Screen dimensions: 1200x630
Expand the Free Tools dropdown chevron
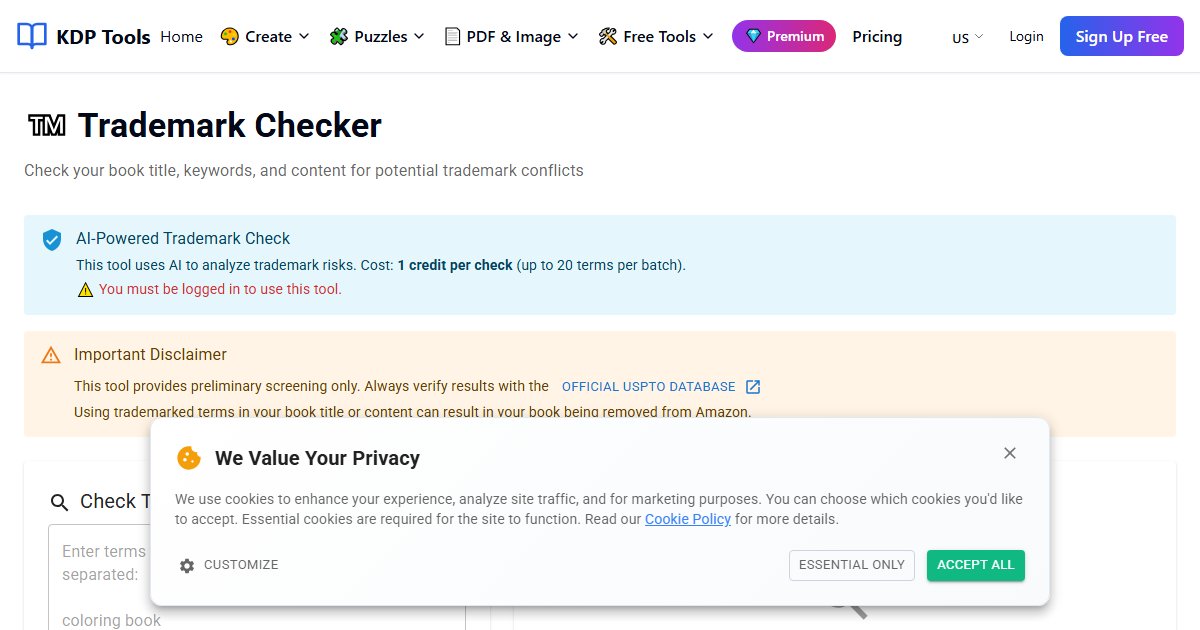tap(708, 37)
